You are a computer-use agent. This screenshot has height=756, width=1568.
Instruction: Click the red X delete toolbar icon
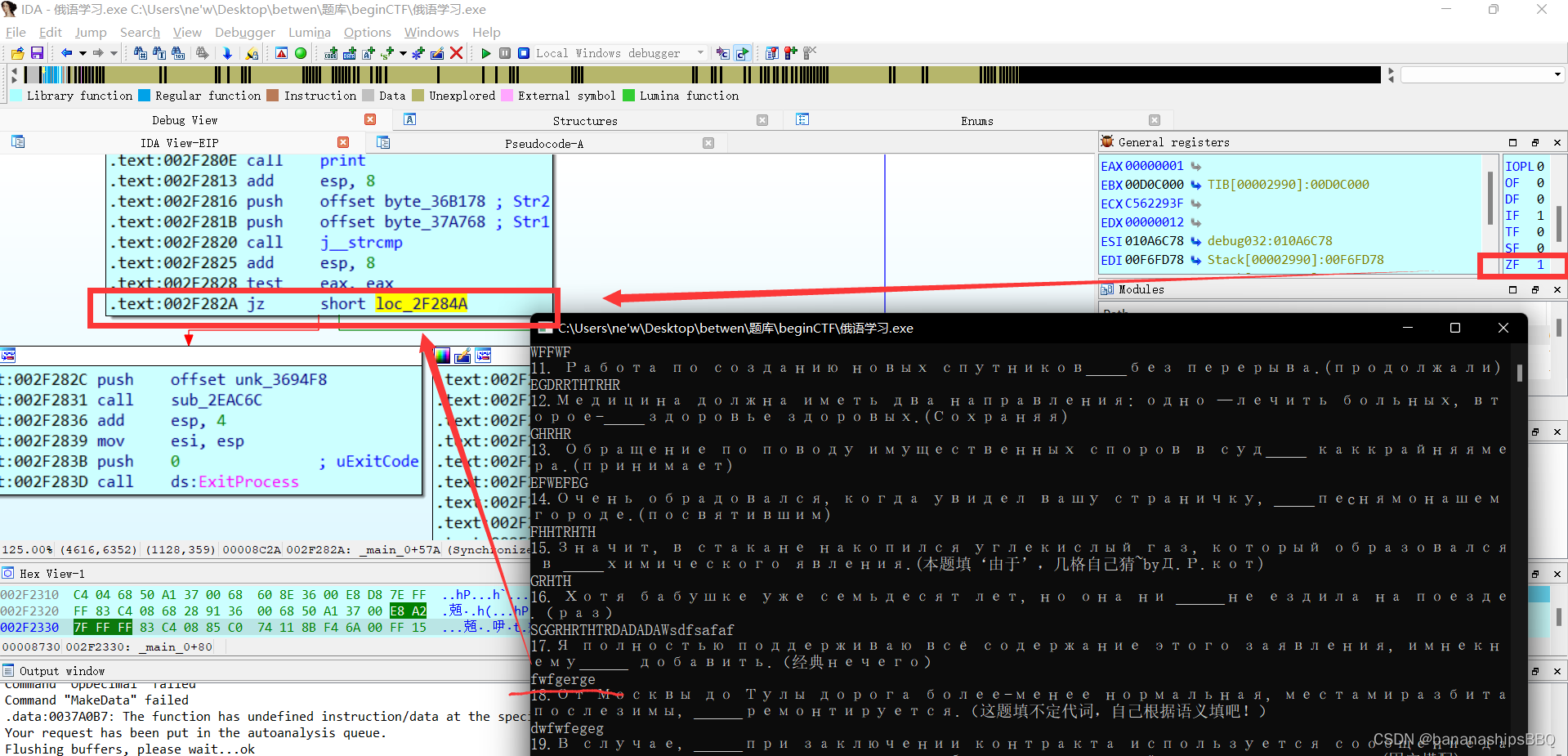(457, 53)
